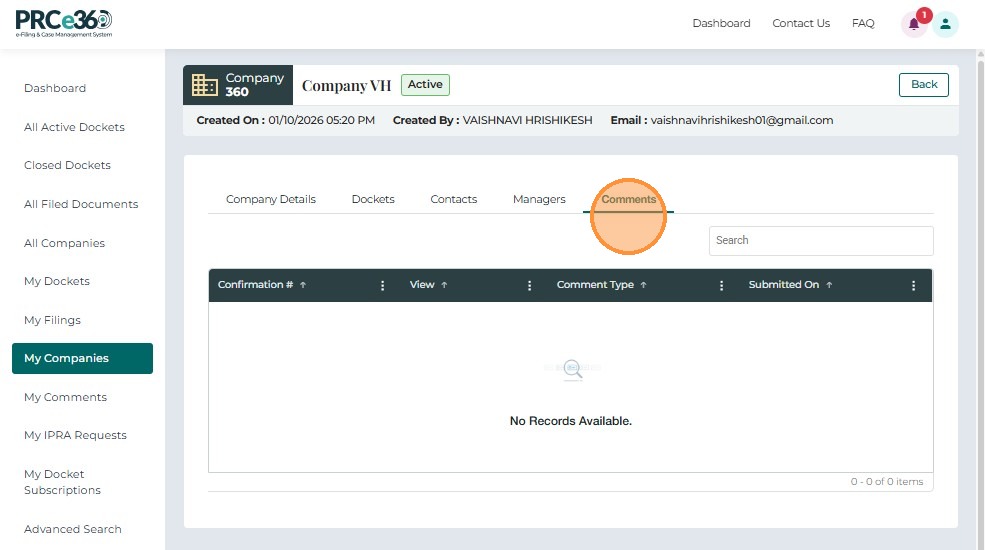Open the FAQ link
Screen dimensions: 985x550
pyautogui.click(x=863, y=23)
